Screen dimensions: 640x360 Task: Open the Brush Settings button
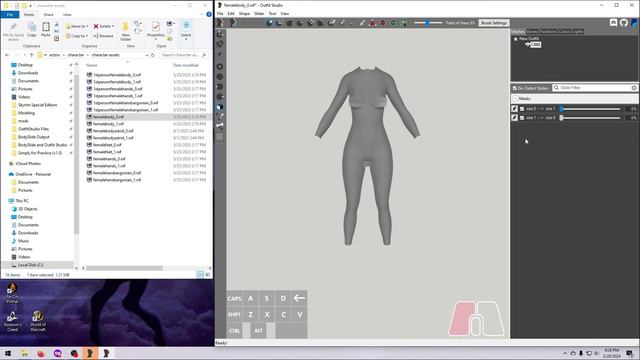tap(493, 23)
